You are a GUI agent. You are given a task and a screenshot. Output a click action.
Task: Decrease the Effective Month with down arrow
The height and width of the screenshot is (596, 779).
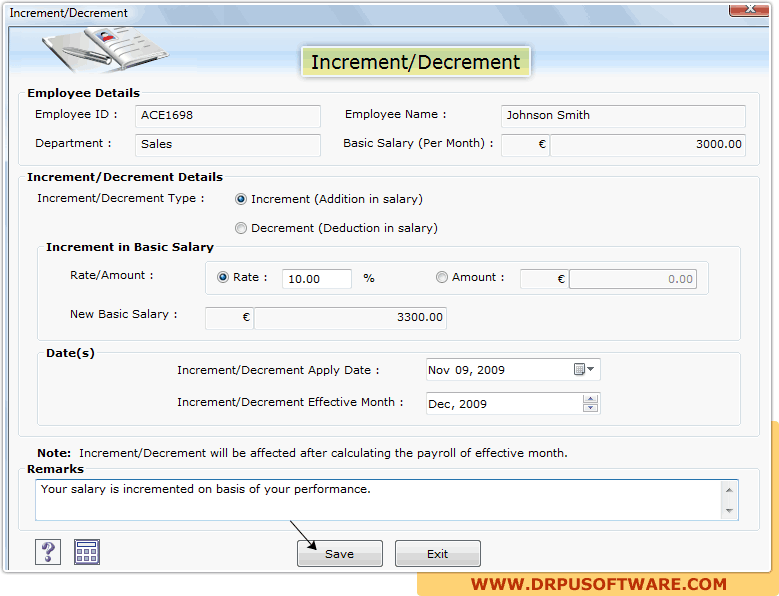[590, 408]
